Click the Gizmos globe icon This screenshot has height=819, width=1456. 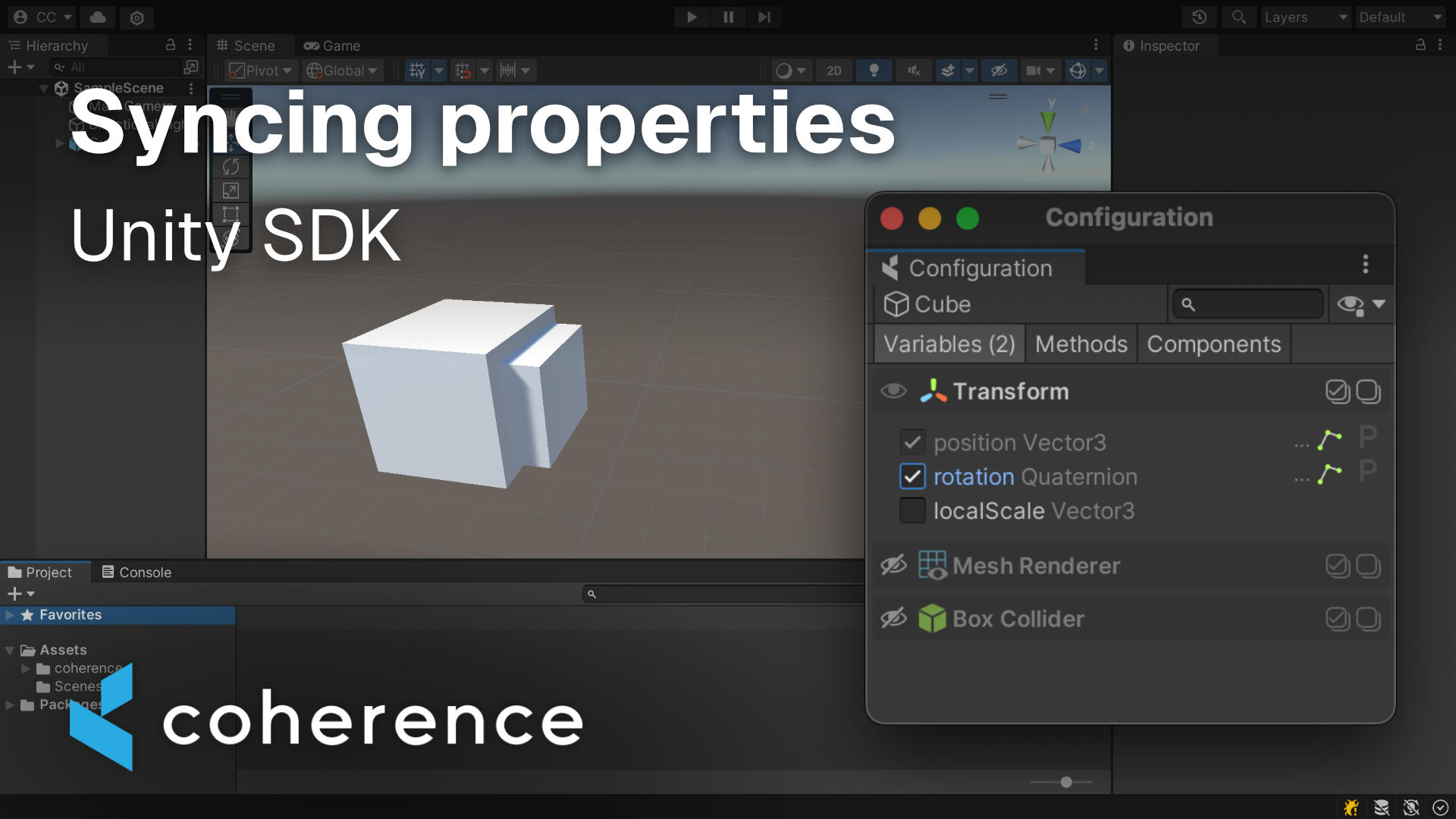pos(1078,71)
